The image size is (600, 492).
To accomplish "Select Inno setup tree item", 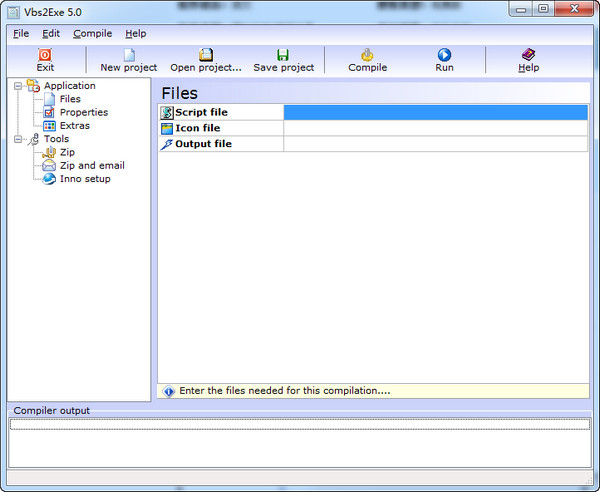I will point(85,179).
